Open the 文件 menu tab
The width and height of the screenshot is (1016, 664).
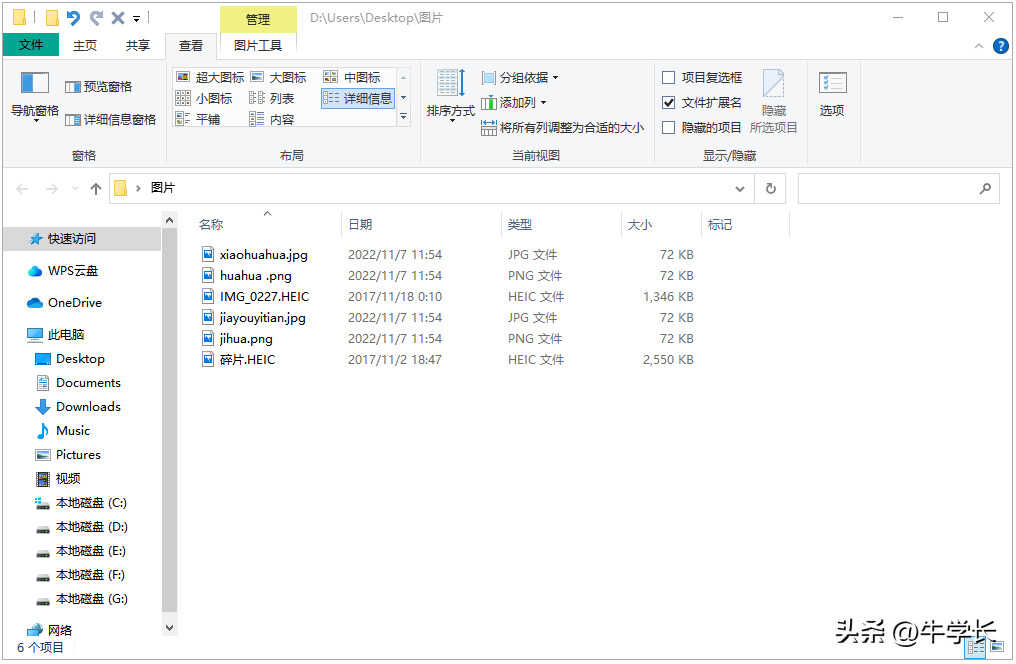point(31,45)
